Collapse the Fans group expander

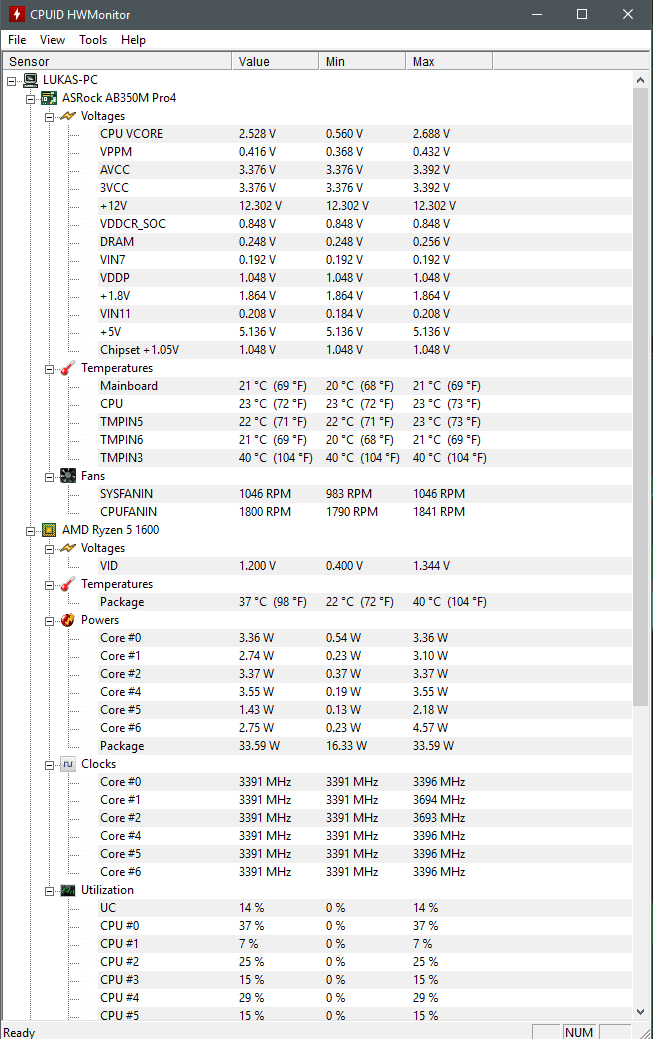pyautogui.click(x=50, y=477)
